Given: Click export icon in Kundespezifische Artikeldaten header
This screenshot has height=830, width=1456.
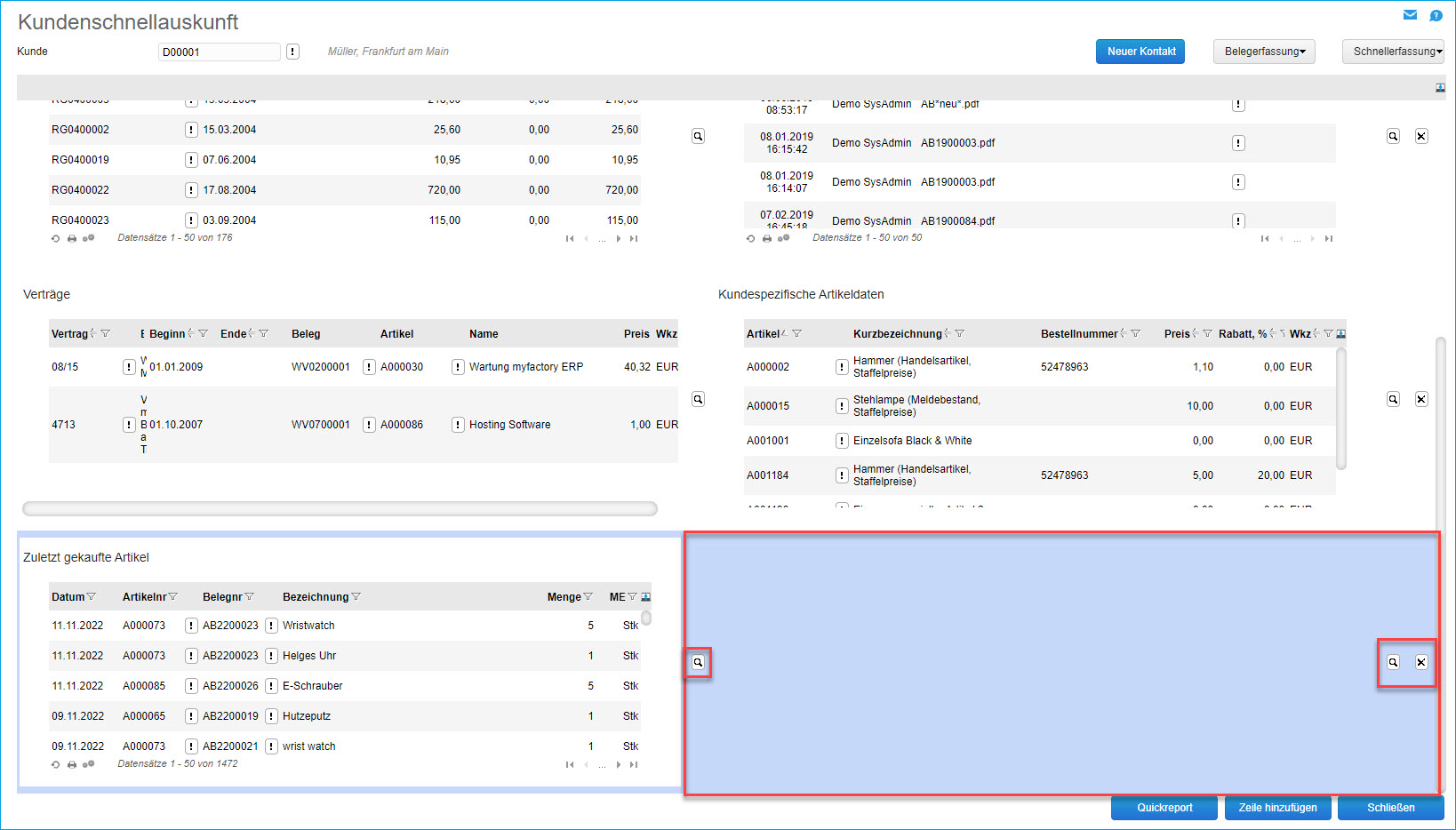Looking at the screenshot, I should click(1341, 334).
